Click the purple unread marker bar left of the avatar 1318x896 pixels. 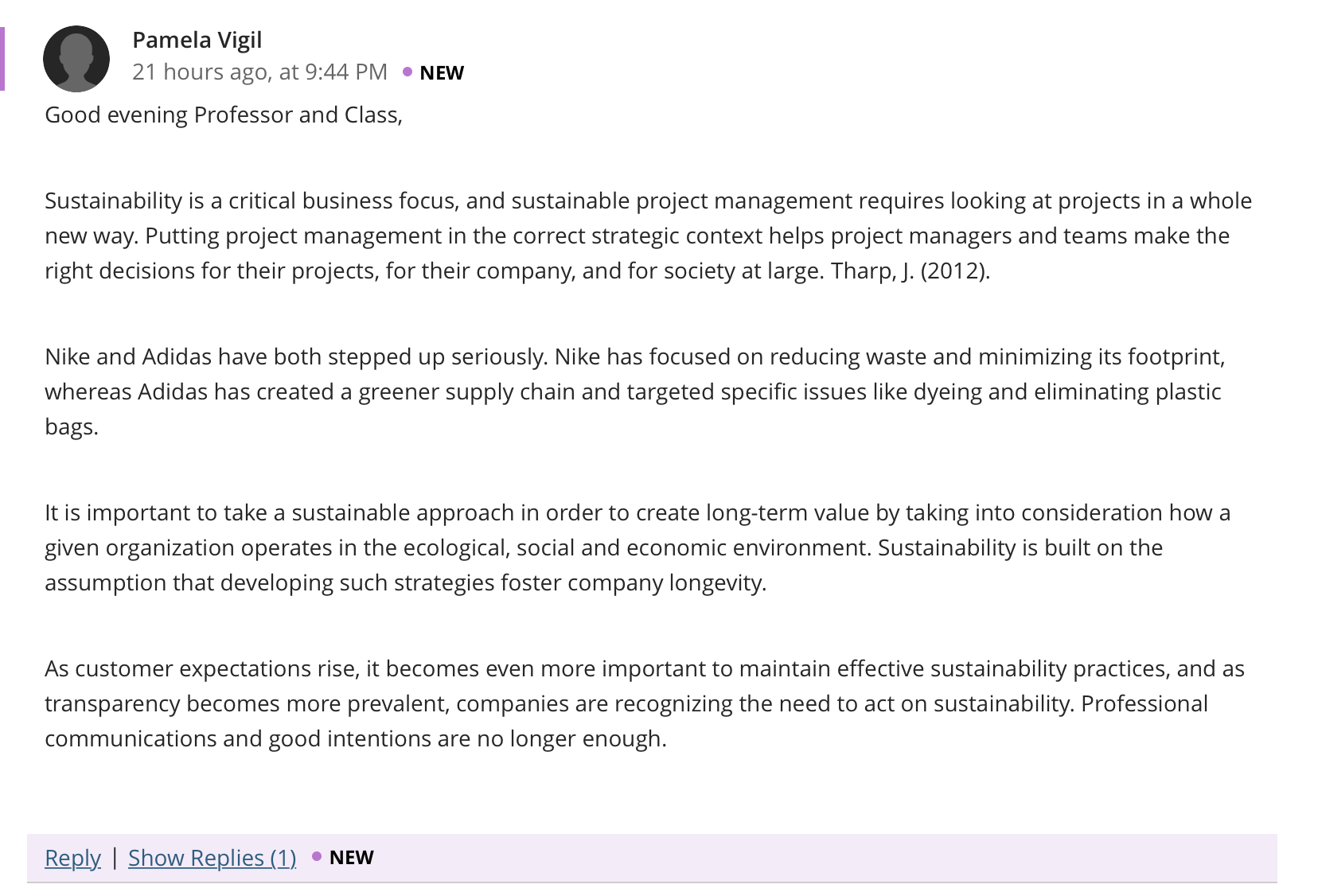pyautogui.click(x=2, y=59)
